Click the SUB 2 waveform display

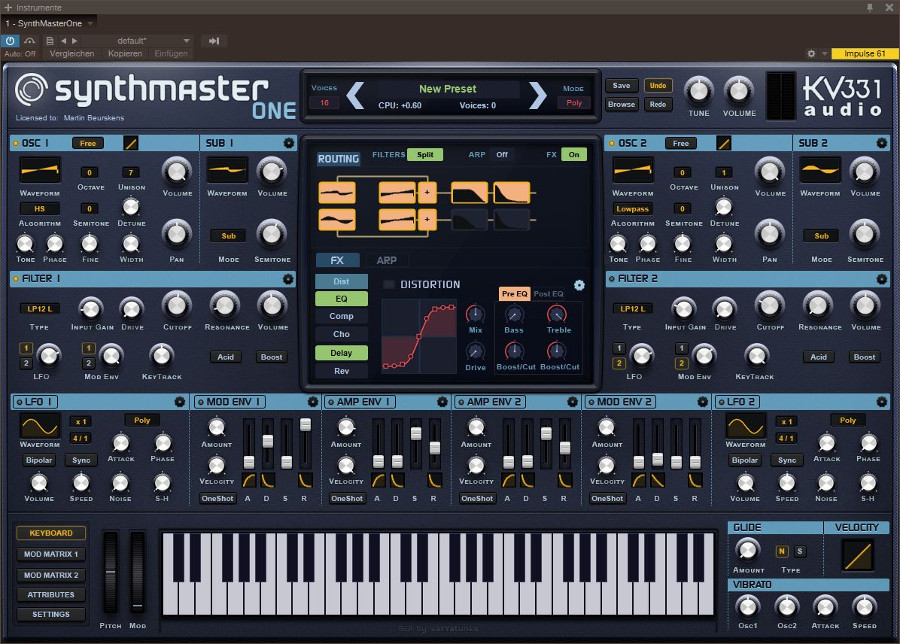(820, 170)
